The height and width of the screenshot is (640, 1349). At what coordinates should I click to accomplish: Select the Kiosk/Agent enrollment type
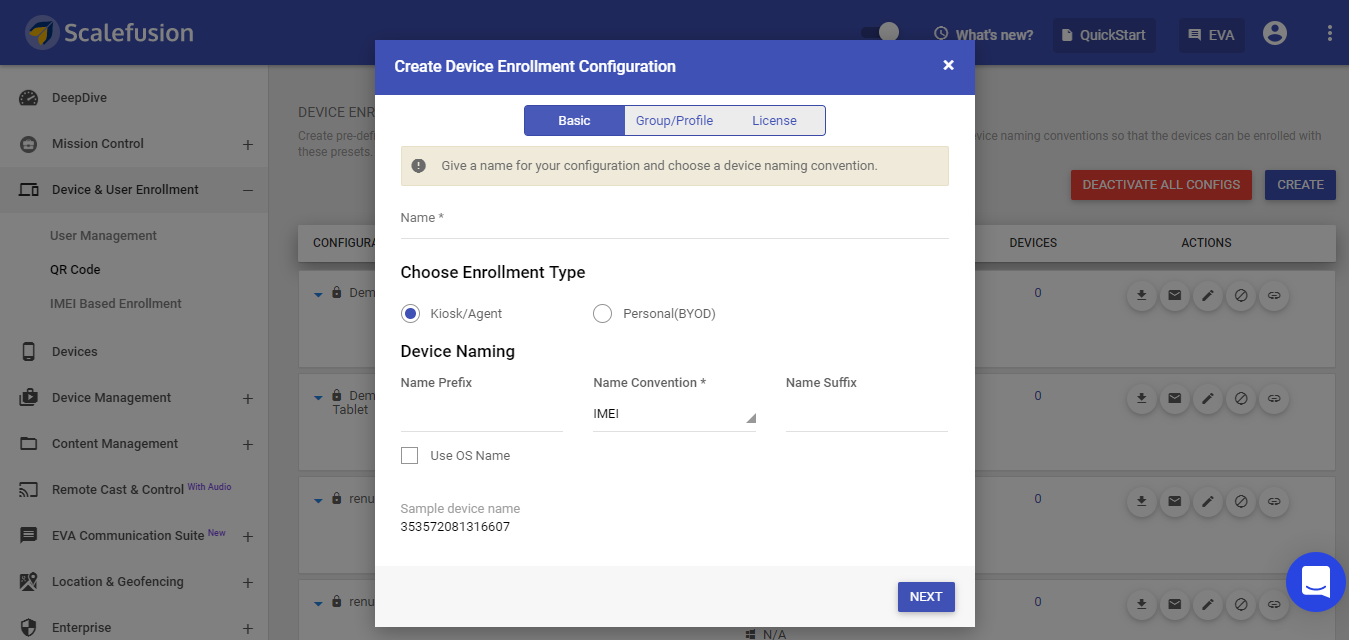pos(410,313)
